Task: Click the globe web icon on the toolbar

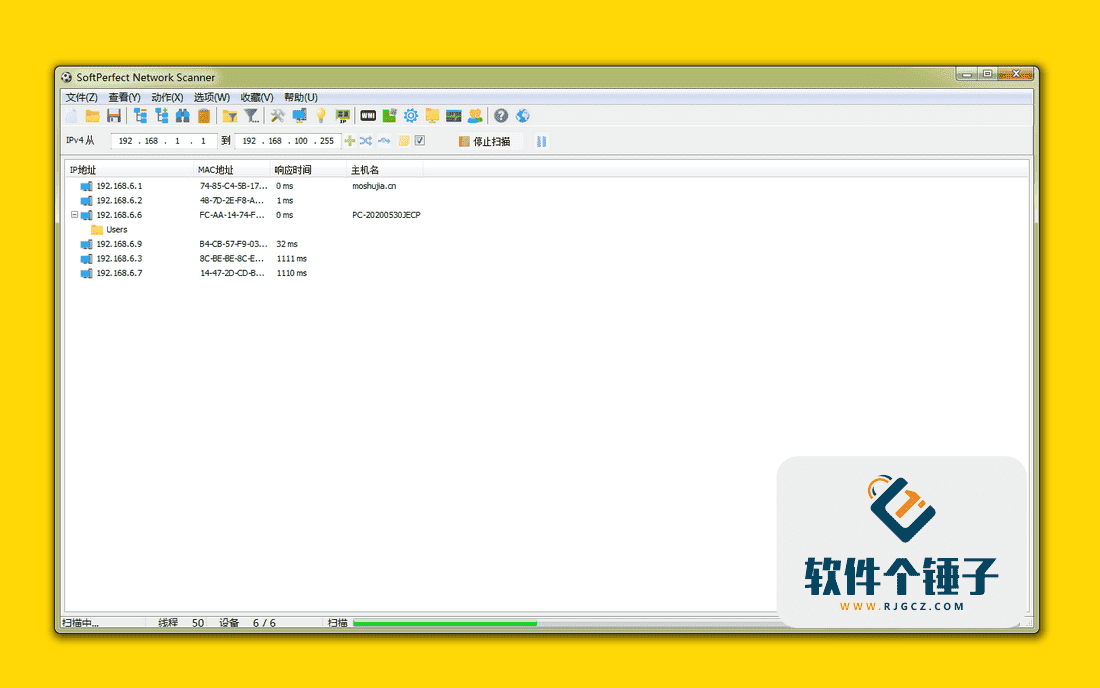Action: tap(521, 115)
